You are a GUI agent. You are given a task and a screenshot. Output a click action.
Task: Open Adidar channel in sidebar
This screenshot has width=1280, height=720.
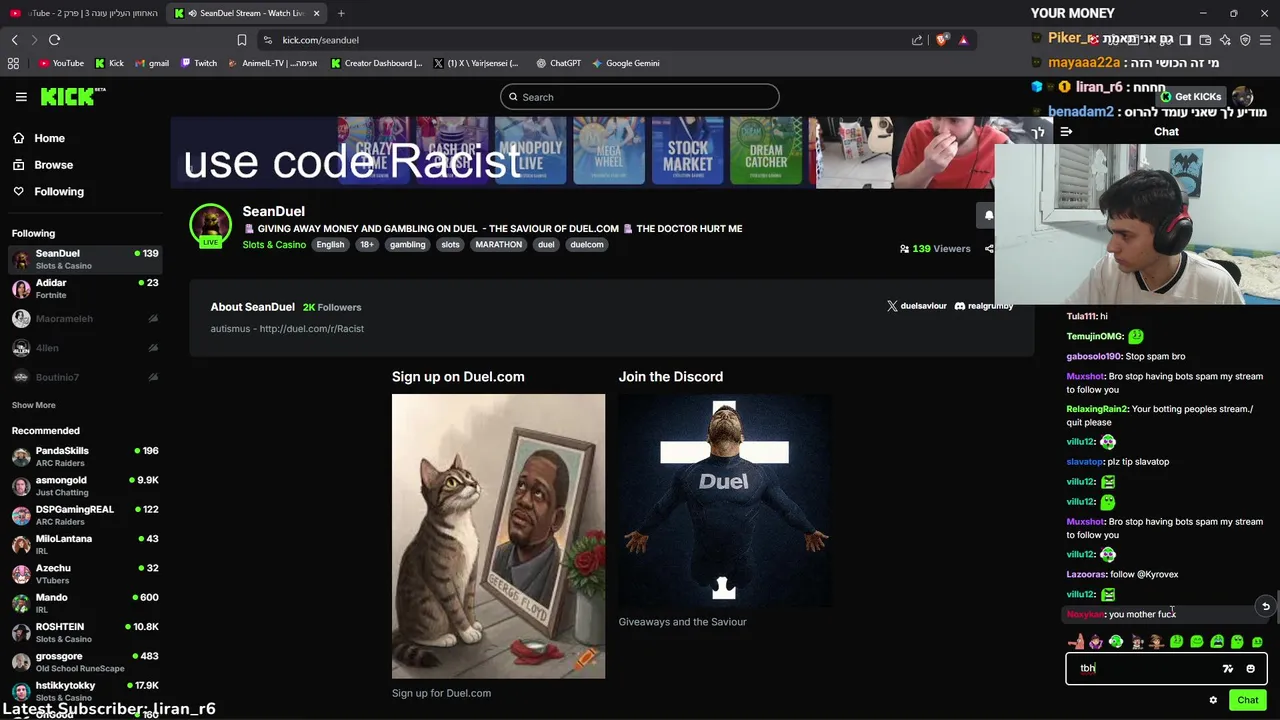(85, 289)
